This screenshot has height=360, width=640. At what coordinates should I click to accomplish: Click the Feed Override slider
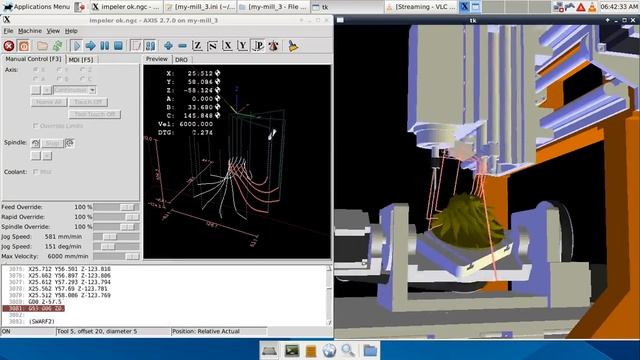click(116, 207)
